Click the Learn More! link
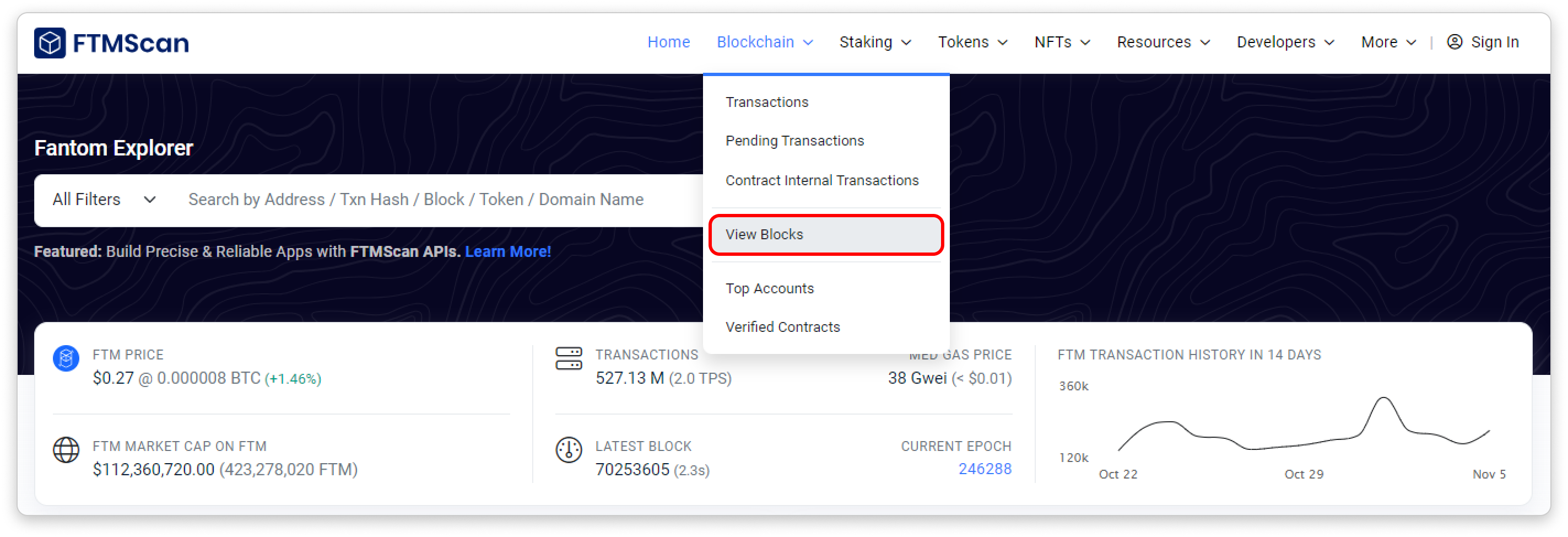1568x537 pixels. pos(507,251)
